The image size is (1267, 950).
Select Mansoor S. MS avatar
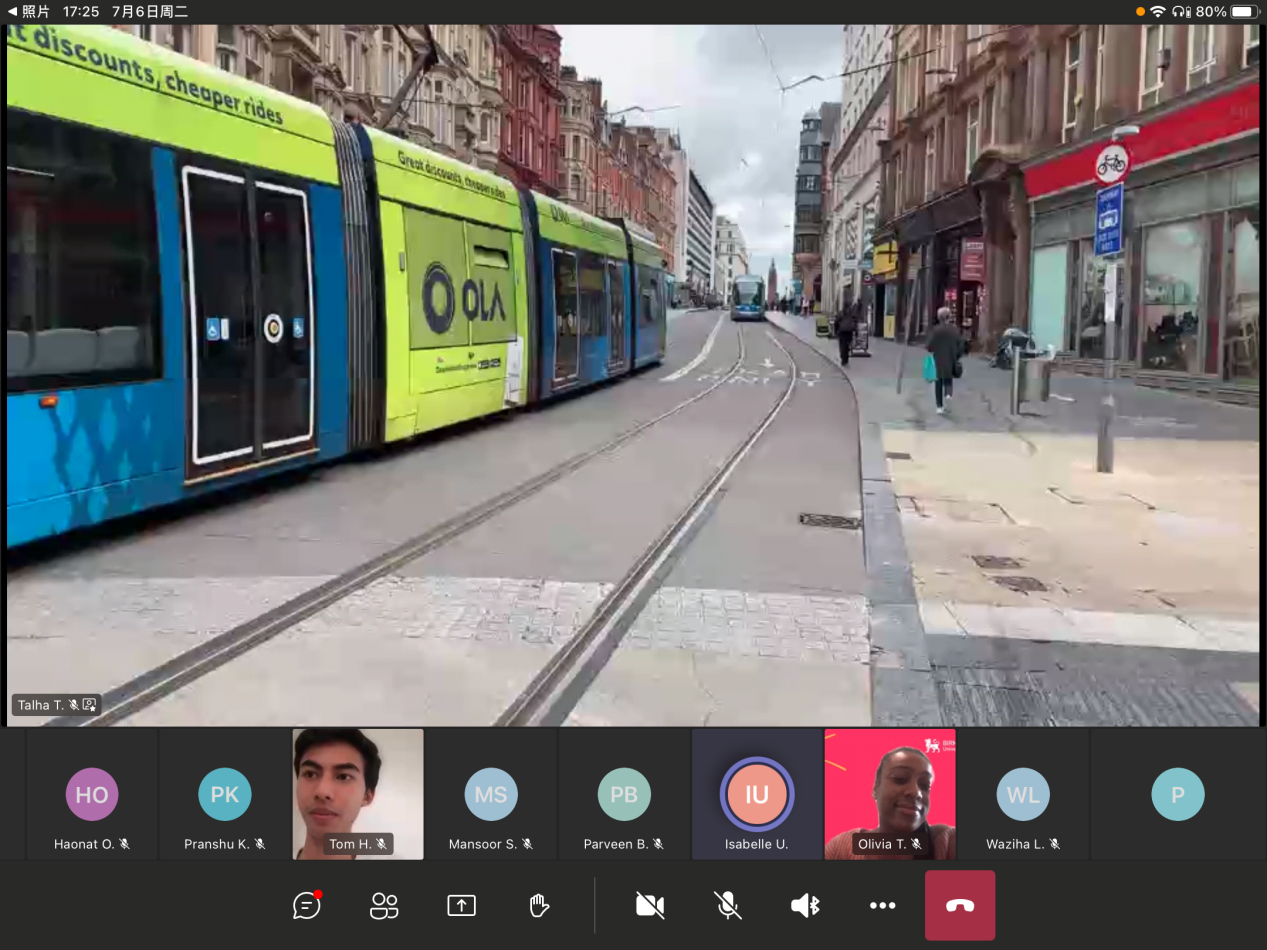491,795
